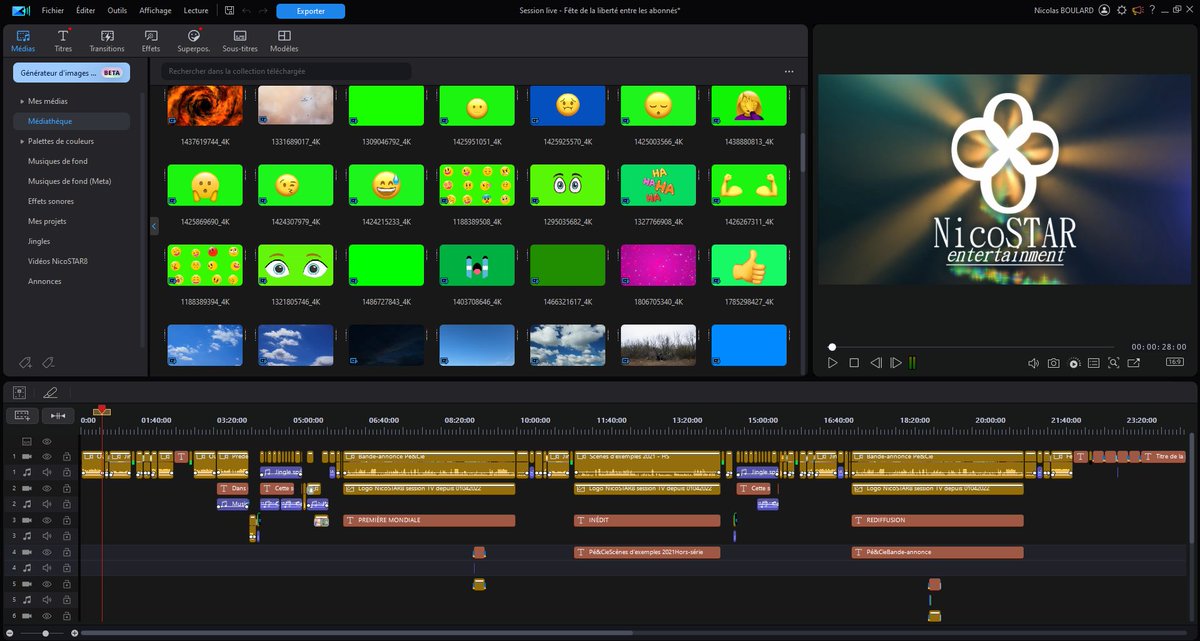
Task: Click the undo arrow icon
Action: tap(247, 10)
